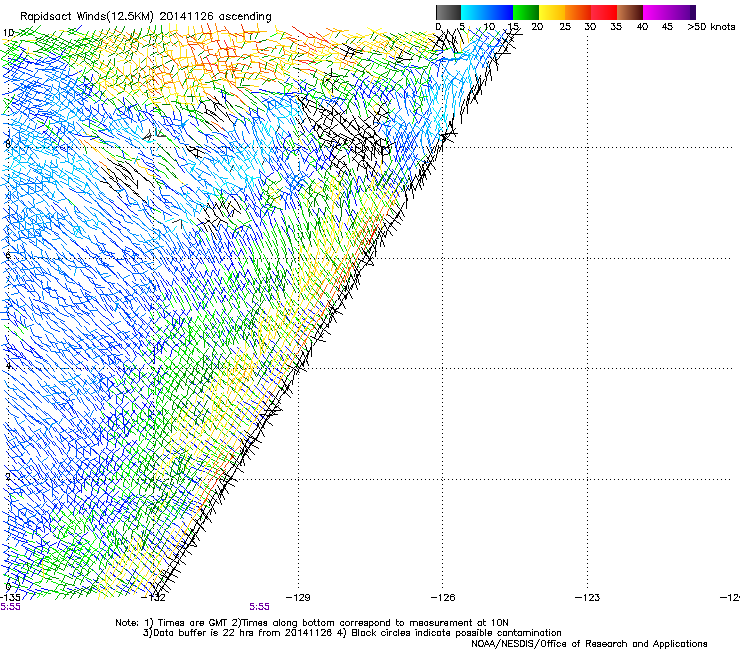This screenshot has width=740, height=650.
Task: Click the date text '20141126 ascending'
Action: pyautogui.click(x=215, y=17)
